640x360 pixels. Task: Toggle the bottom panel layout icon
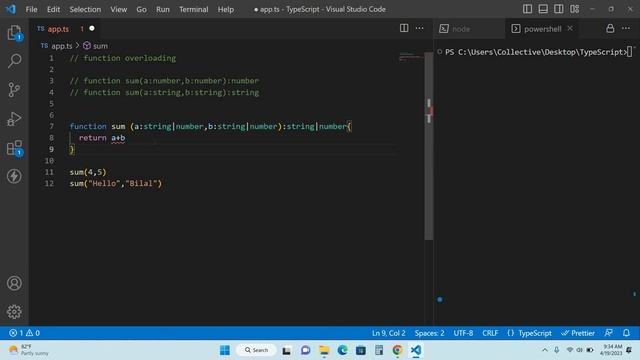[543, 9]
